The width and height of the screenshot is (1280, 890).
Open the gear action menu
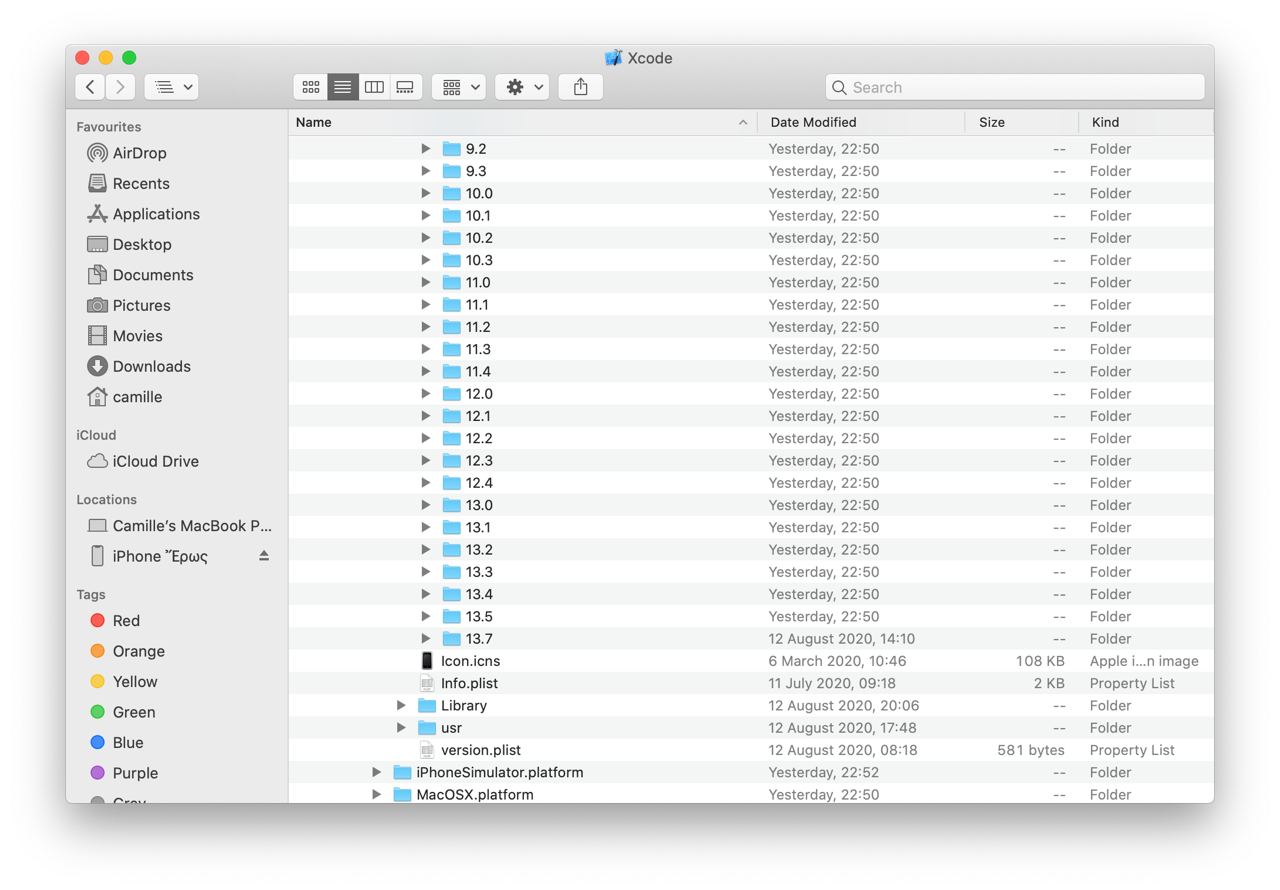[522, 87]
